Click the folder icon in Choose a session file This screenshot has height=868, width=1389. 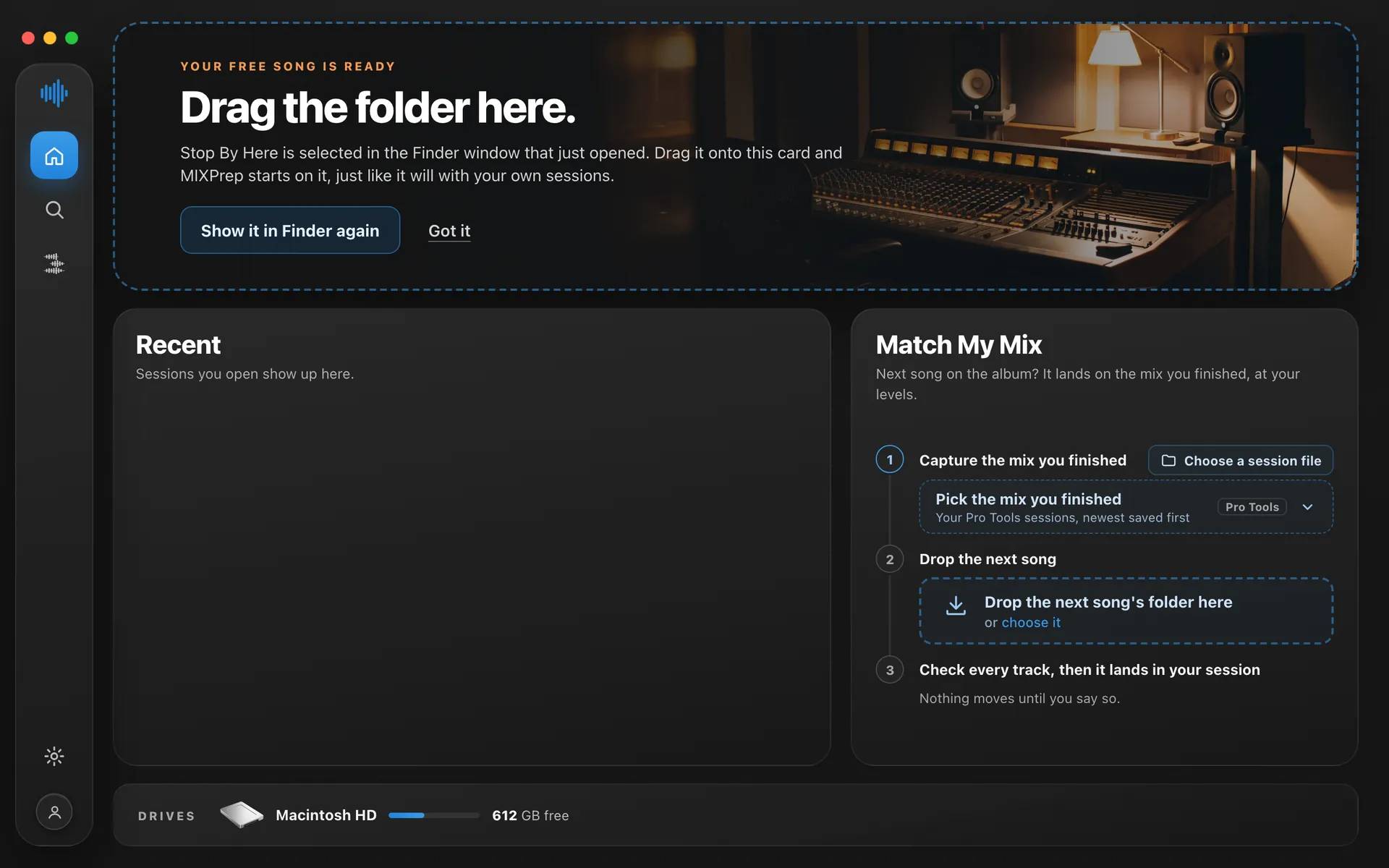point(1168,461)
